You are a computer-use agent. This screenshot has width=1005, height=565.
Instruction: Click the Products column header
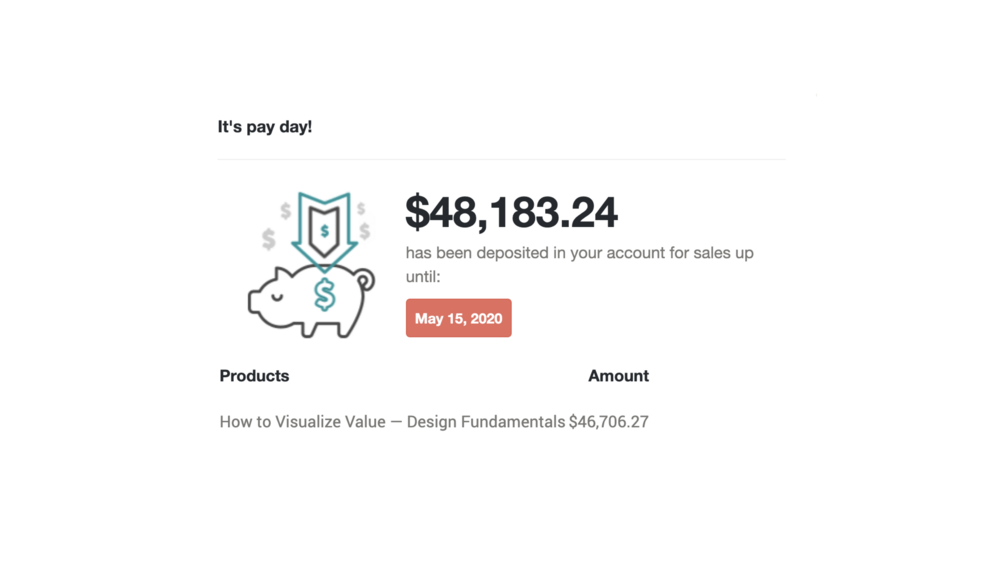[x=254, y=376]
